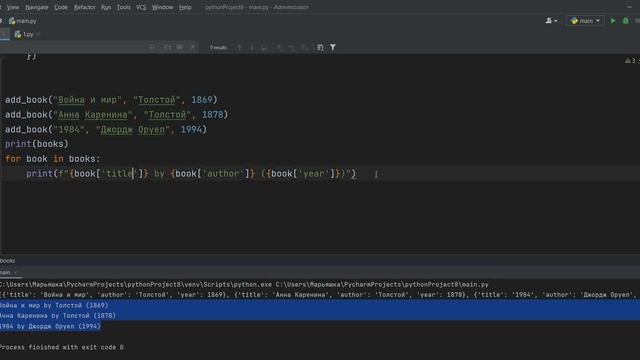Image resolution: width=640 pixels, height=360 pixels.
Task: Toggle Match Case option in search bar
Action: click(x=167, y=47)
